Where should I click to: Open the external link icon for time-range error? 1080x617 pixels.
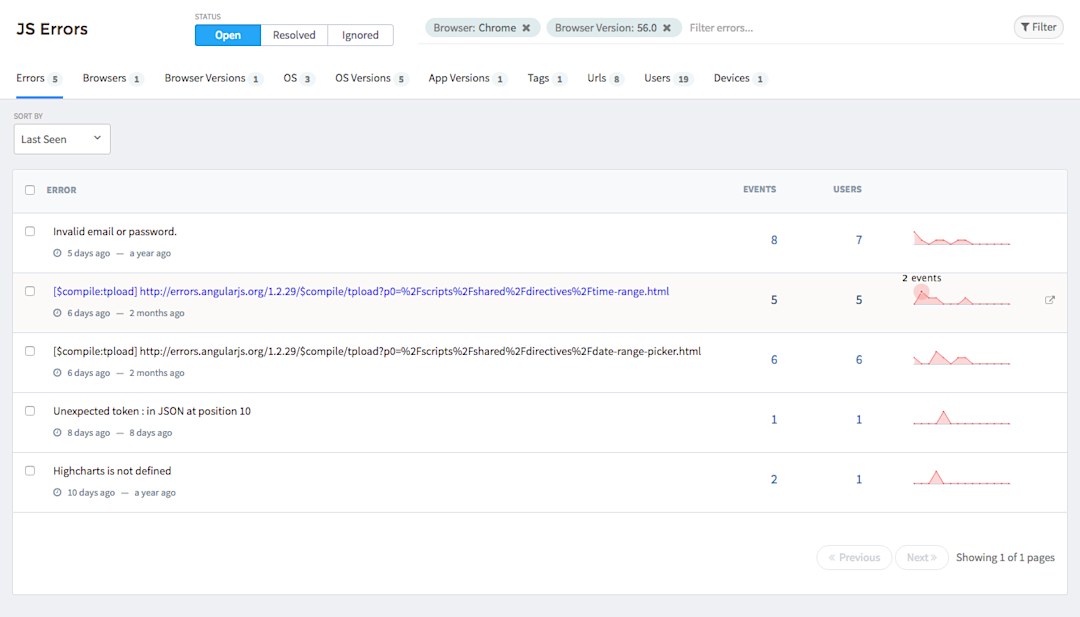pos(1050,300)
